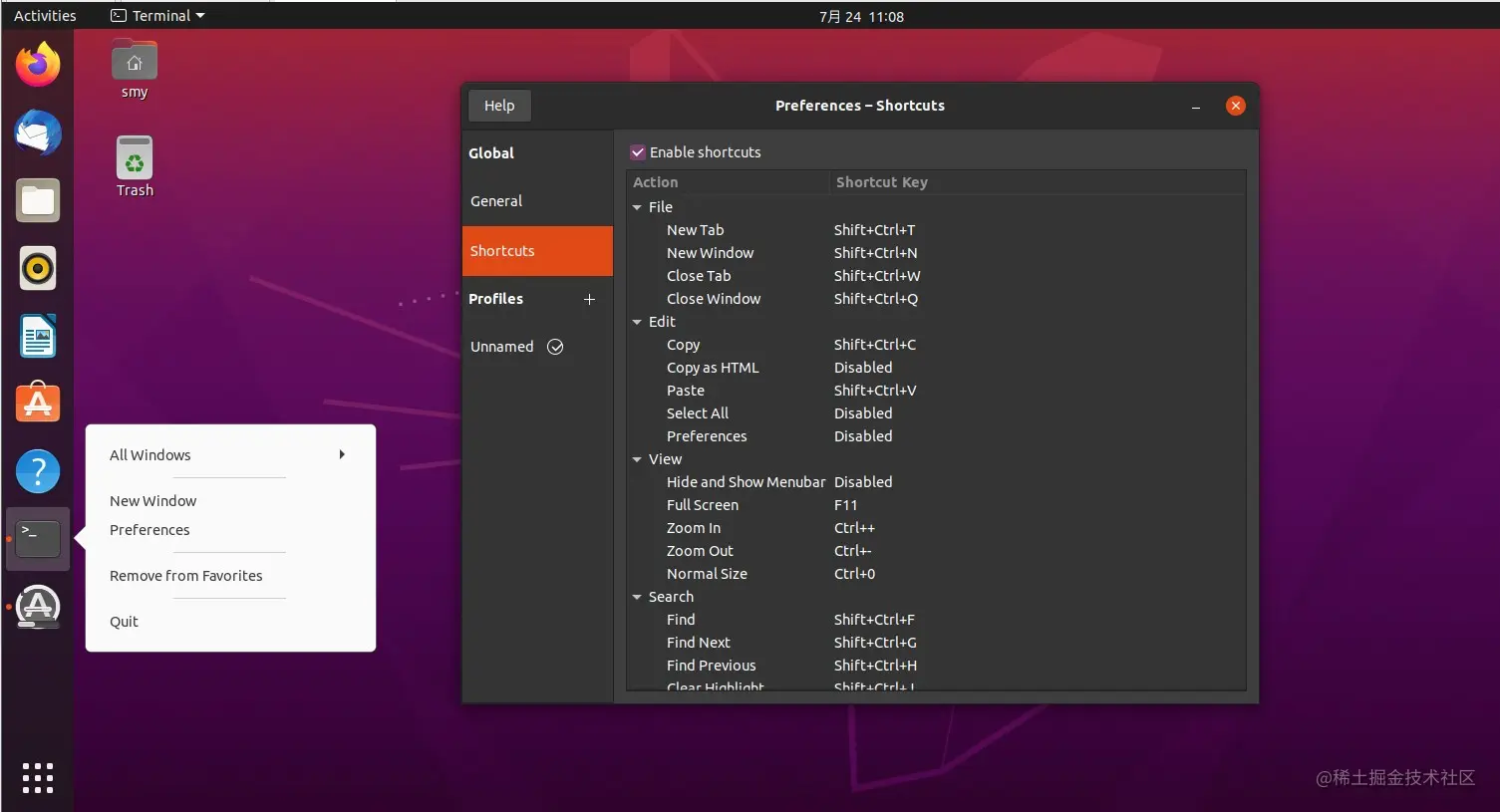Select the Close Tab shortcut row
The width and height of the screenshot is (1500, 812).
click(936, 276)
